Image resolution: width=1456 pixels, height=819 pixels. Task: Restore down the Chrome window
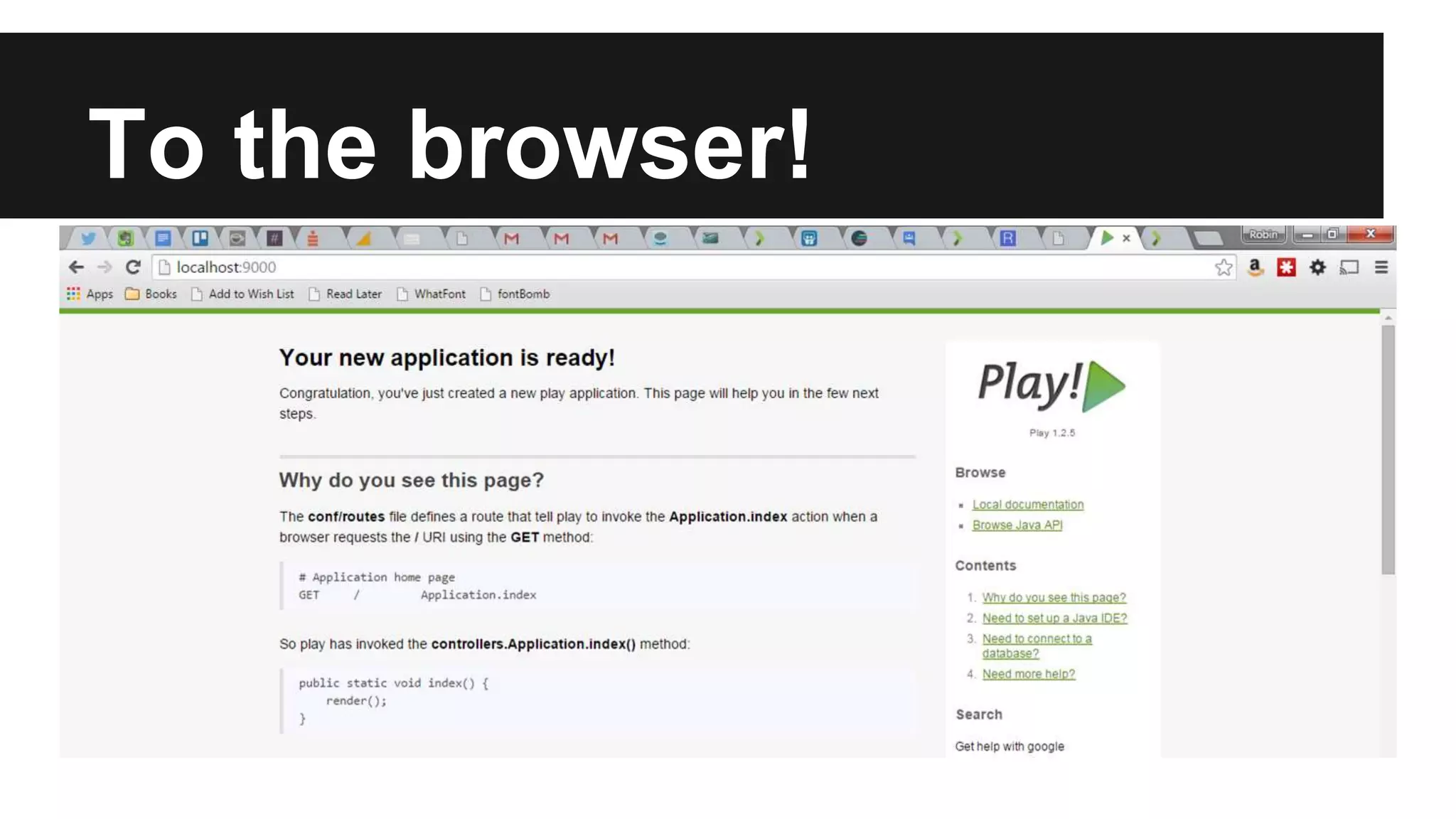tap(1333, 235)
